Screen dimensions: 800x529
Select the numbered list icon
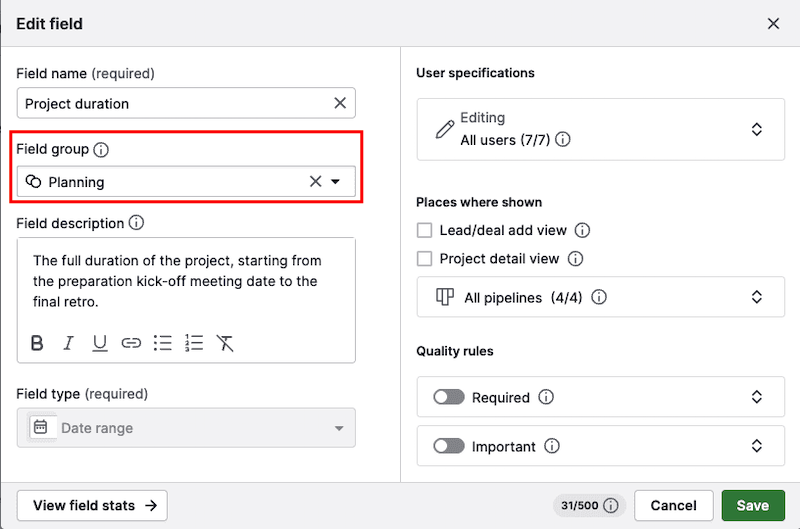(x=194, y=343)
